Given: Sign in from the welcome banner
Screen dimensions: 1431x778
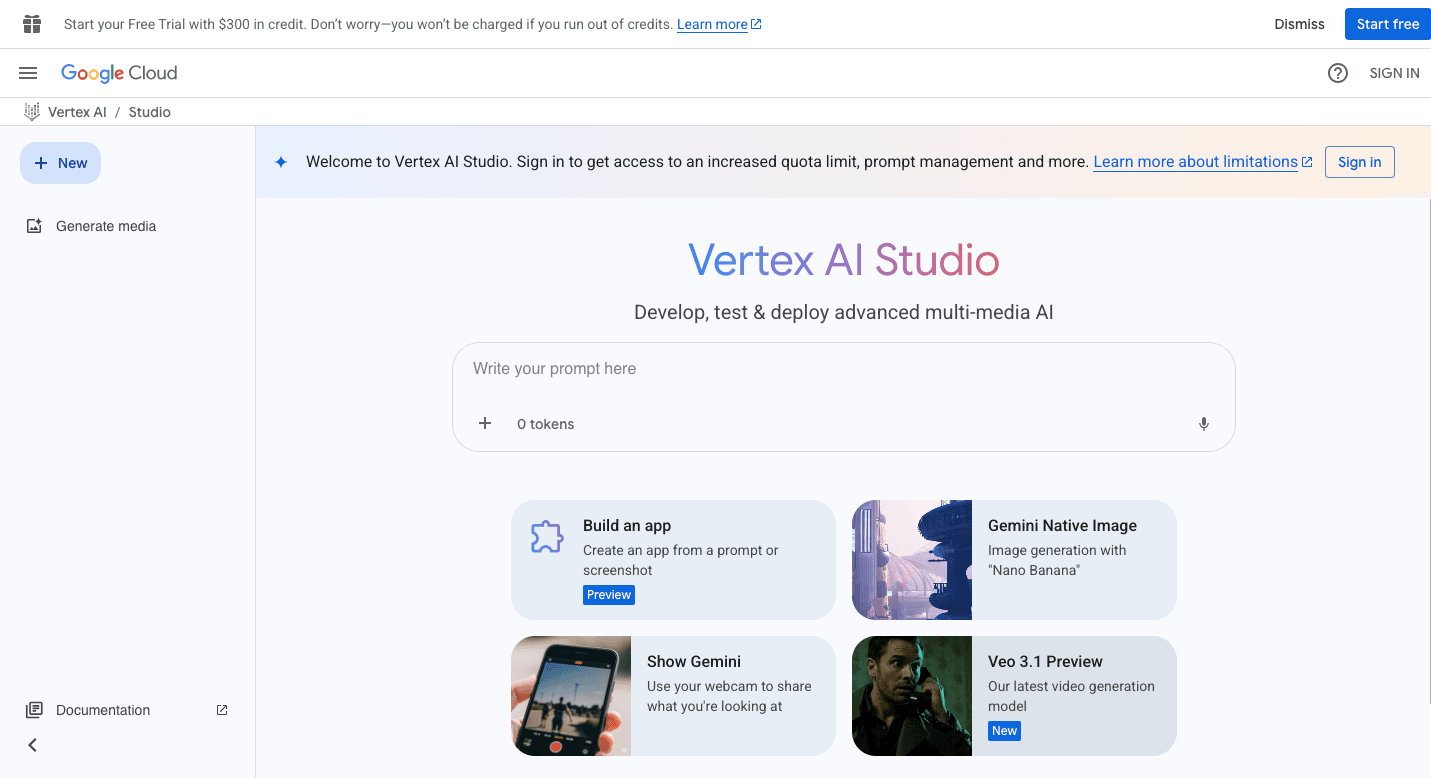Looking at the screenshot, I should coord(1359,161).
